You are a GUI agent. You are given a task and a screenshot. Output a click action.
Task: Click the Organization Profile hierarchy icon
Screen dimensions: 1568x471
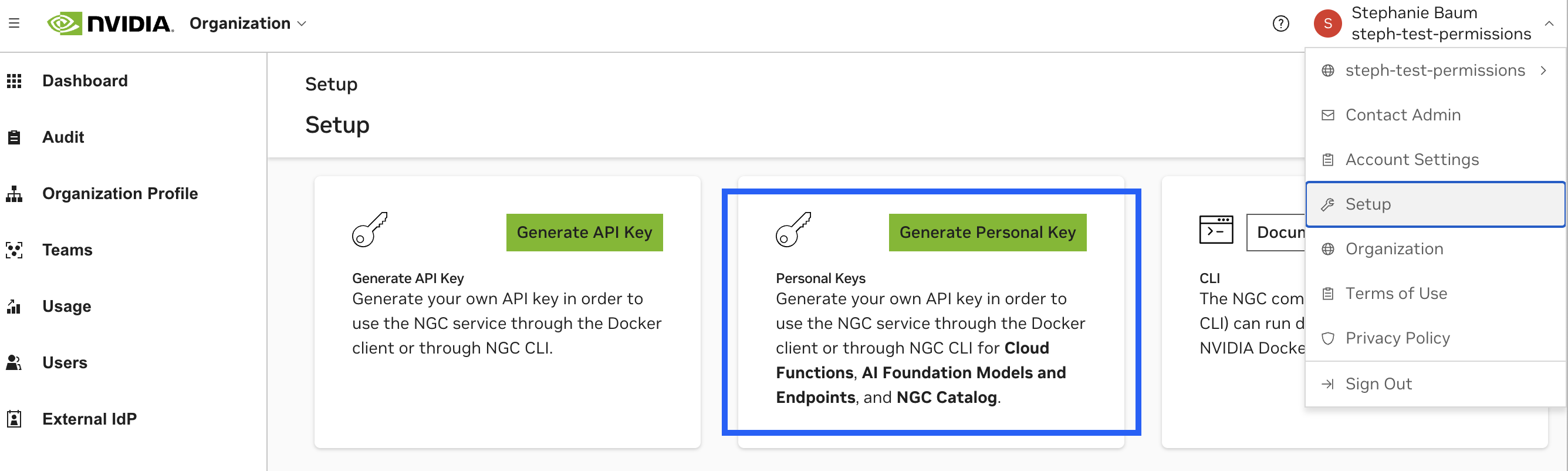14,193
